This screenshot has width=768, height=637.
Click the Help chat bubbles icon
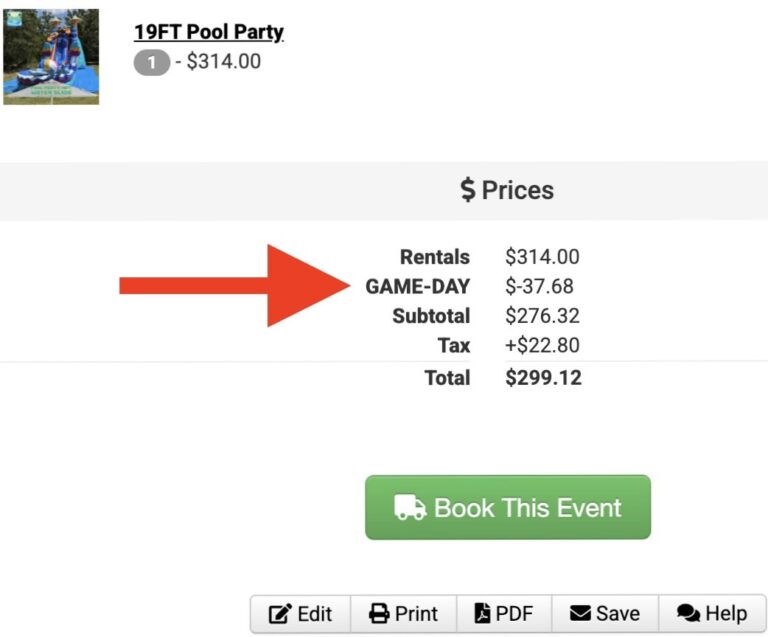688,613
